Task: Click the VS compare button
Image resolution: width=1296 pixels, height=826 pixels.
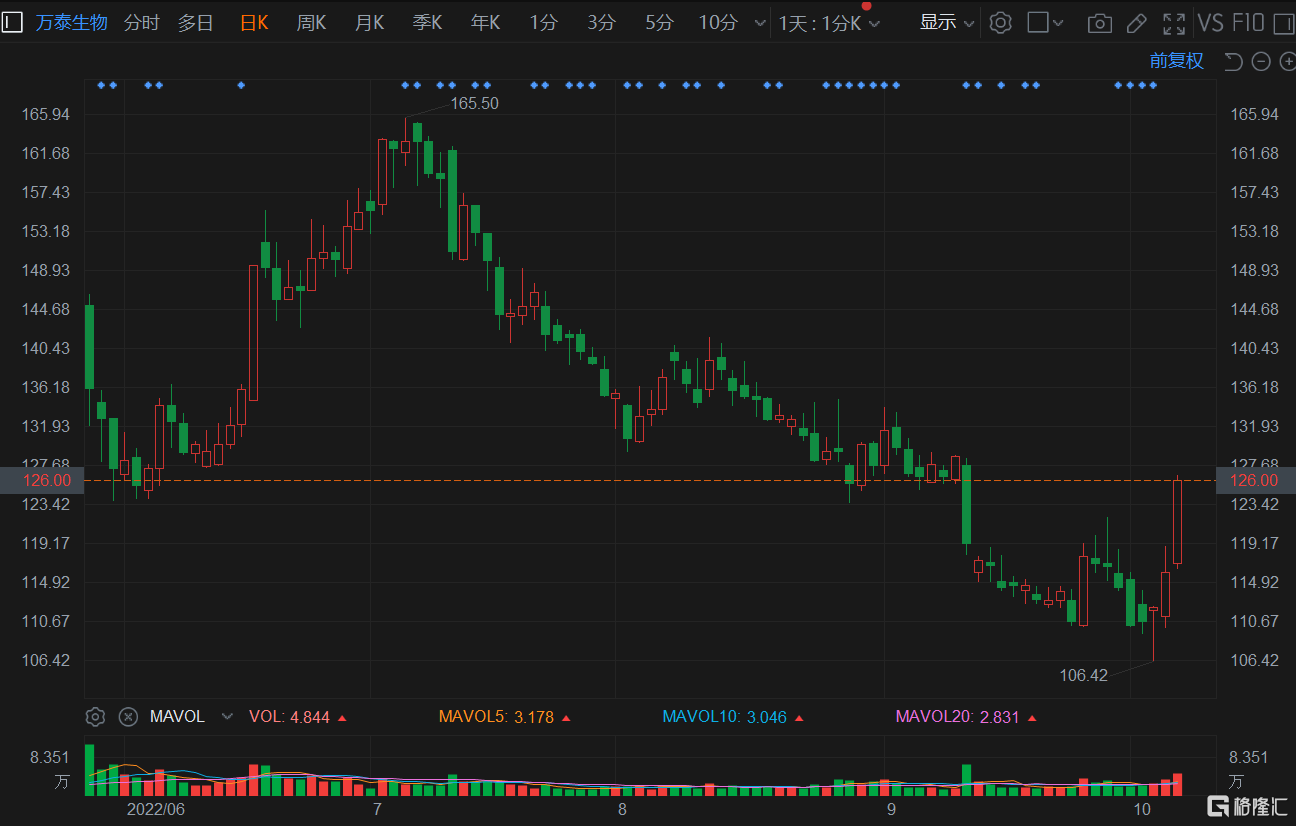Action: coord(1211,23)
